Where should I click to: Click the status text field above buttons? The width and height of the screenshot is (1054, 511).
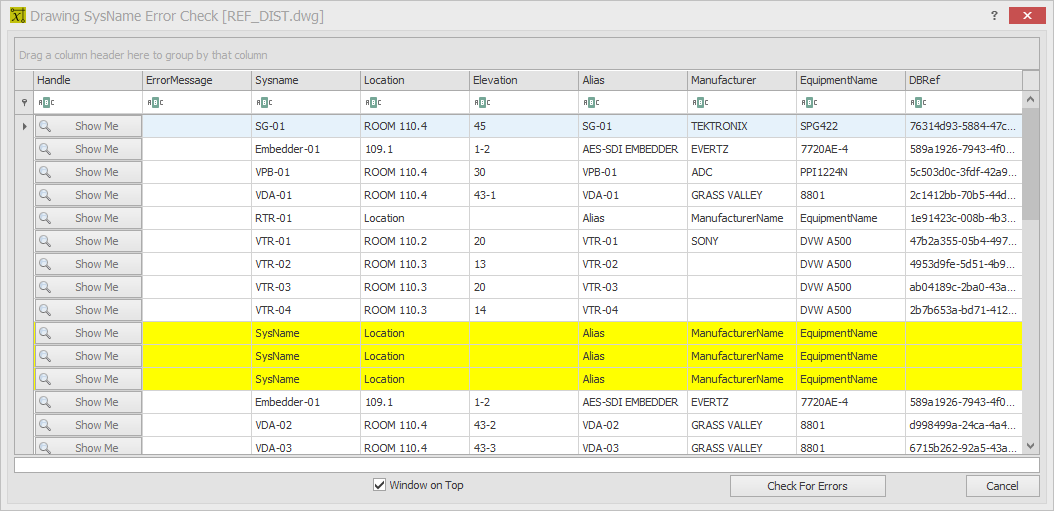click(527, 465)
